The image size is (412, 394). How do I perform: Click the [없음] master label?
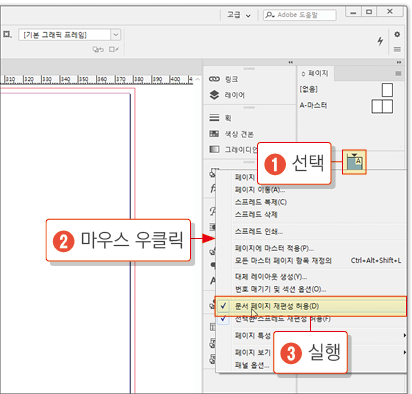(309, 89)
